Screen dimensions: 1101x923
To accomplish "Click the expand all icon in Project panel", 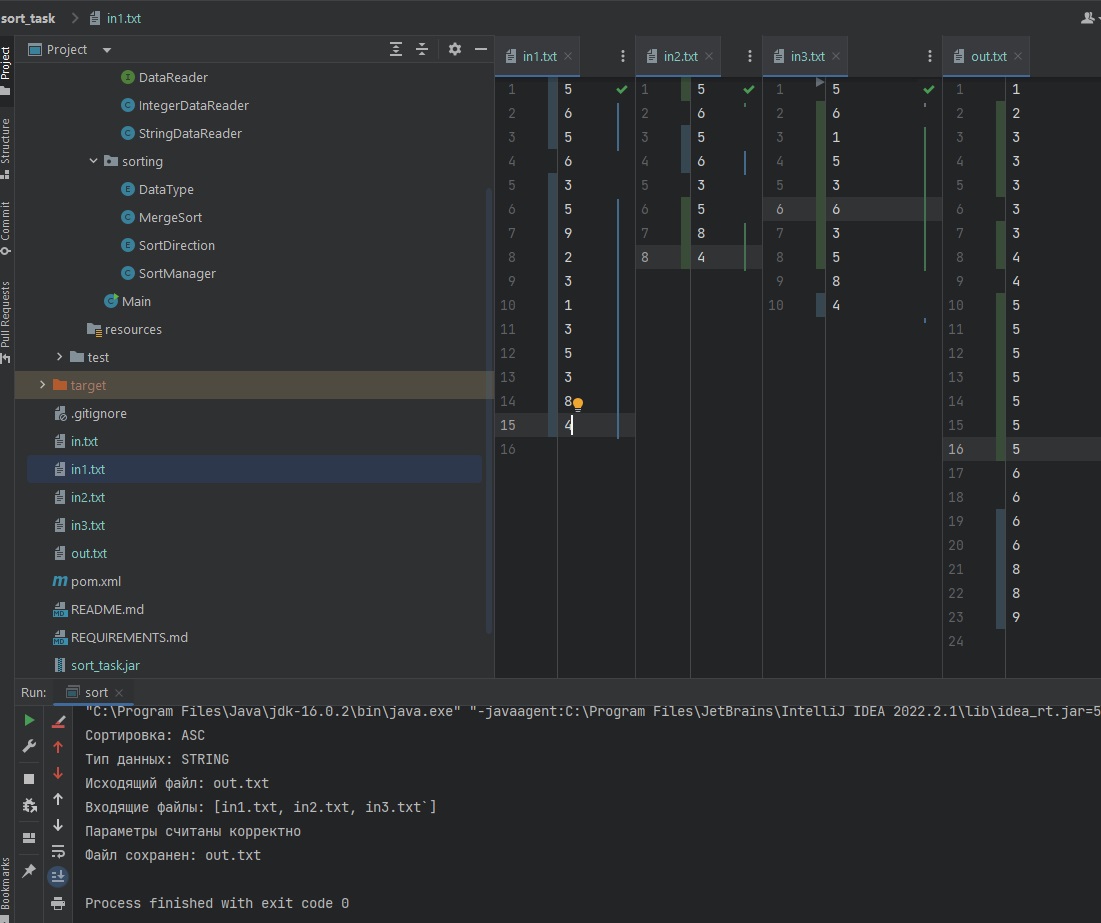I will coord(396,49).
